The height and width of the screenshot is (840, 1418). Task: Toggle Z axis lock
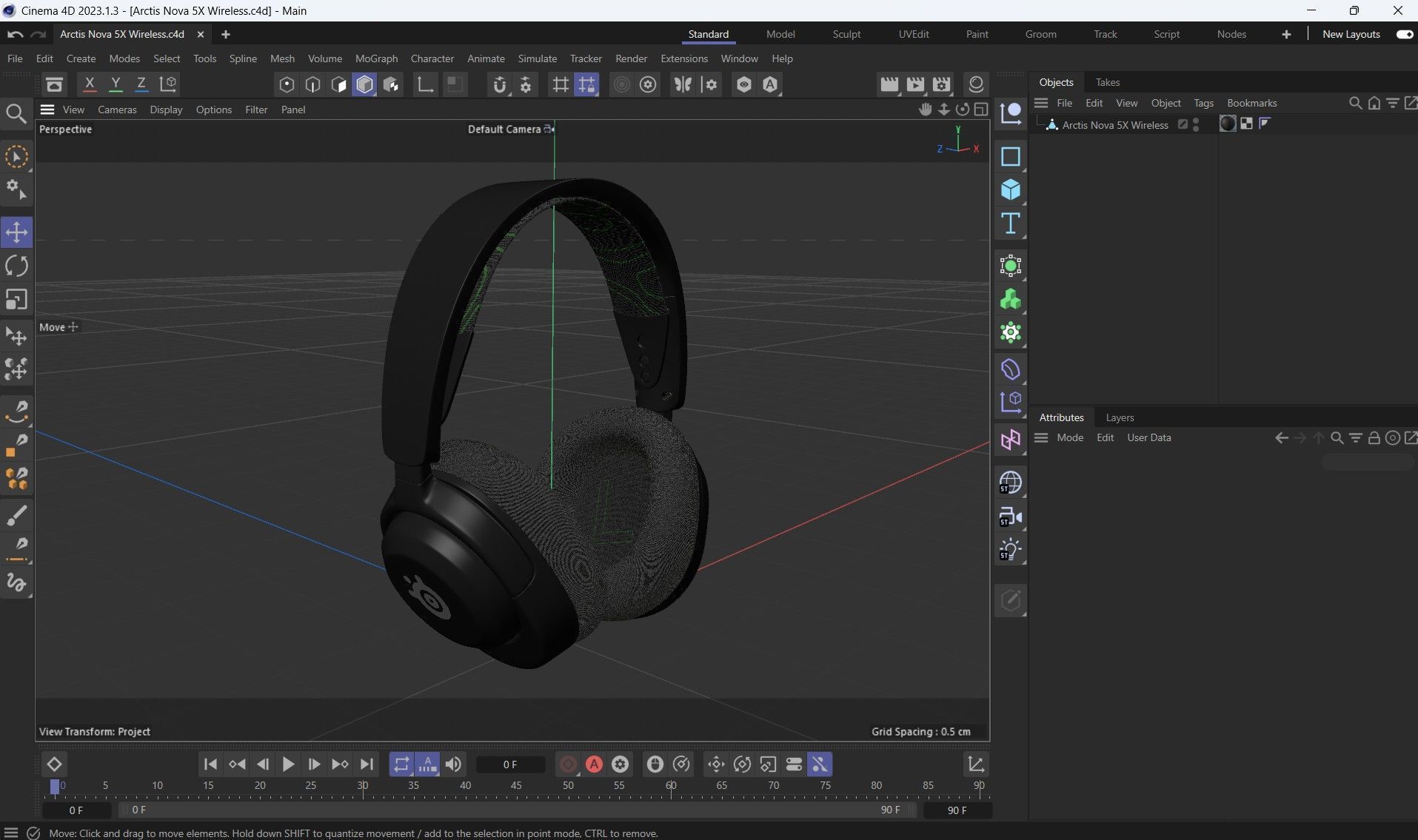click(x=141, y=84)
